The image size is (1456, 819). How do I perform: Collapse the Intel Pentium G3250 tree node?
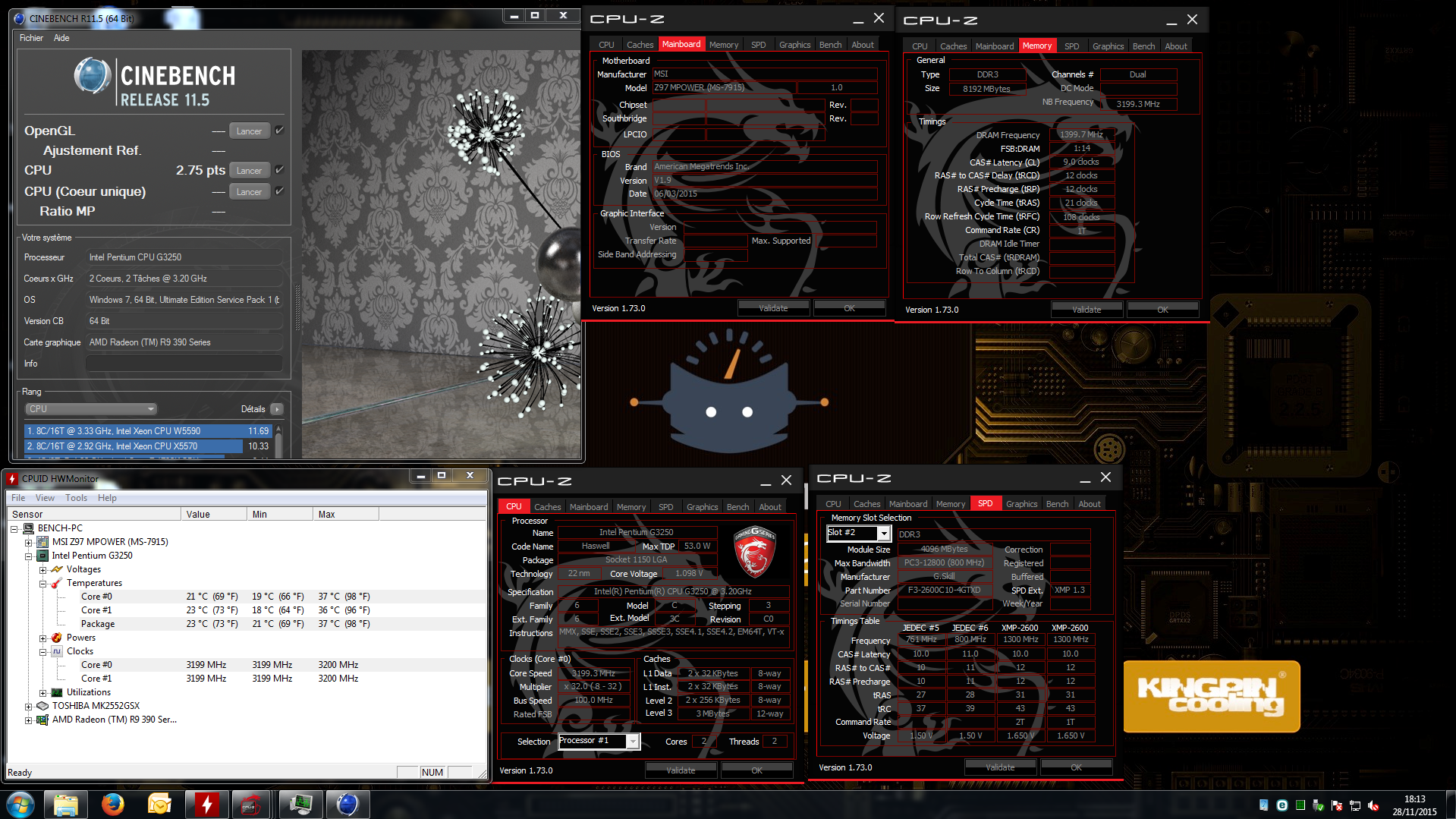point(29,556)
